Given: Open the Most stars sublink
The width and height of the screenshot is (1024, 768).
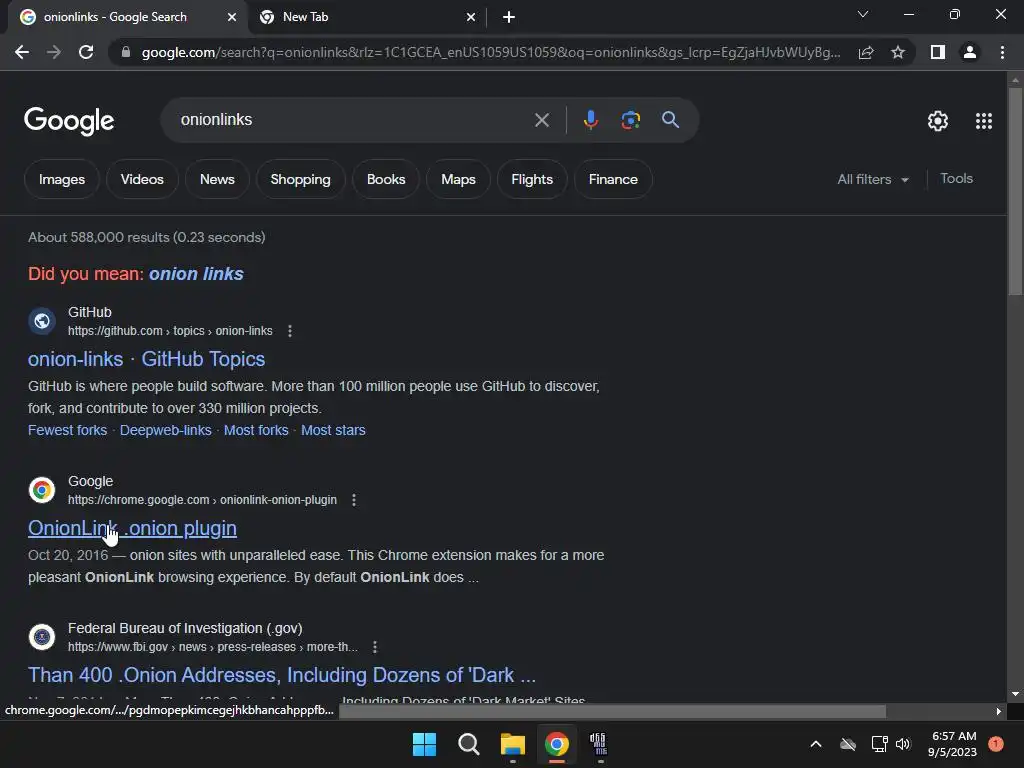Looking at the screenshot, I should point(333,430).
